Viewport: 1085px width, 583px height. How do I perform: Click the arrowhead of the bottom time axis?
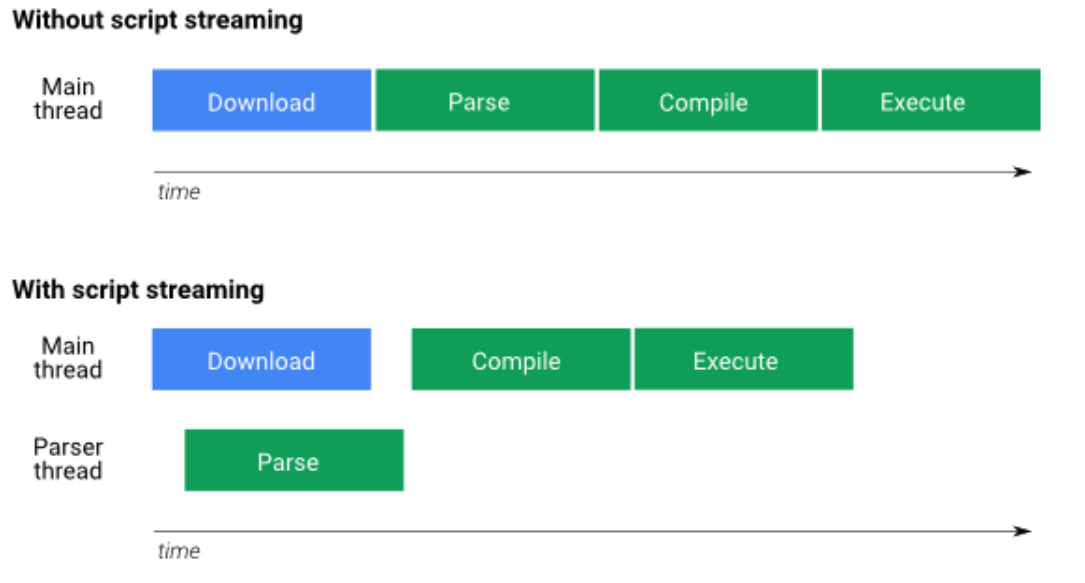(1022, 531)
